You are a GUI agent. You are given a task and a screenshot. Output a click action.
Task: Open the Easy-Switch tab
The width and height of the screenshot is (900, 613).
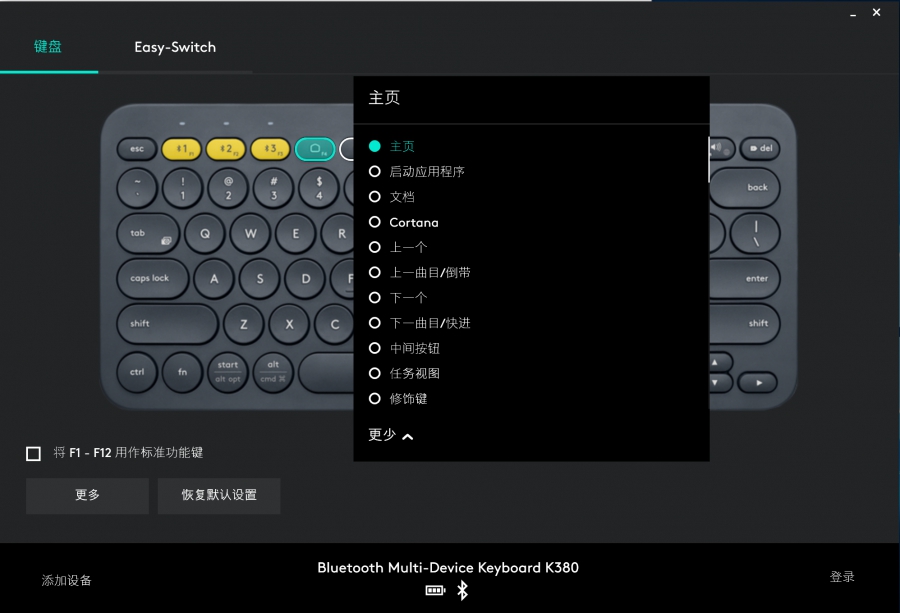point(175,47)
